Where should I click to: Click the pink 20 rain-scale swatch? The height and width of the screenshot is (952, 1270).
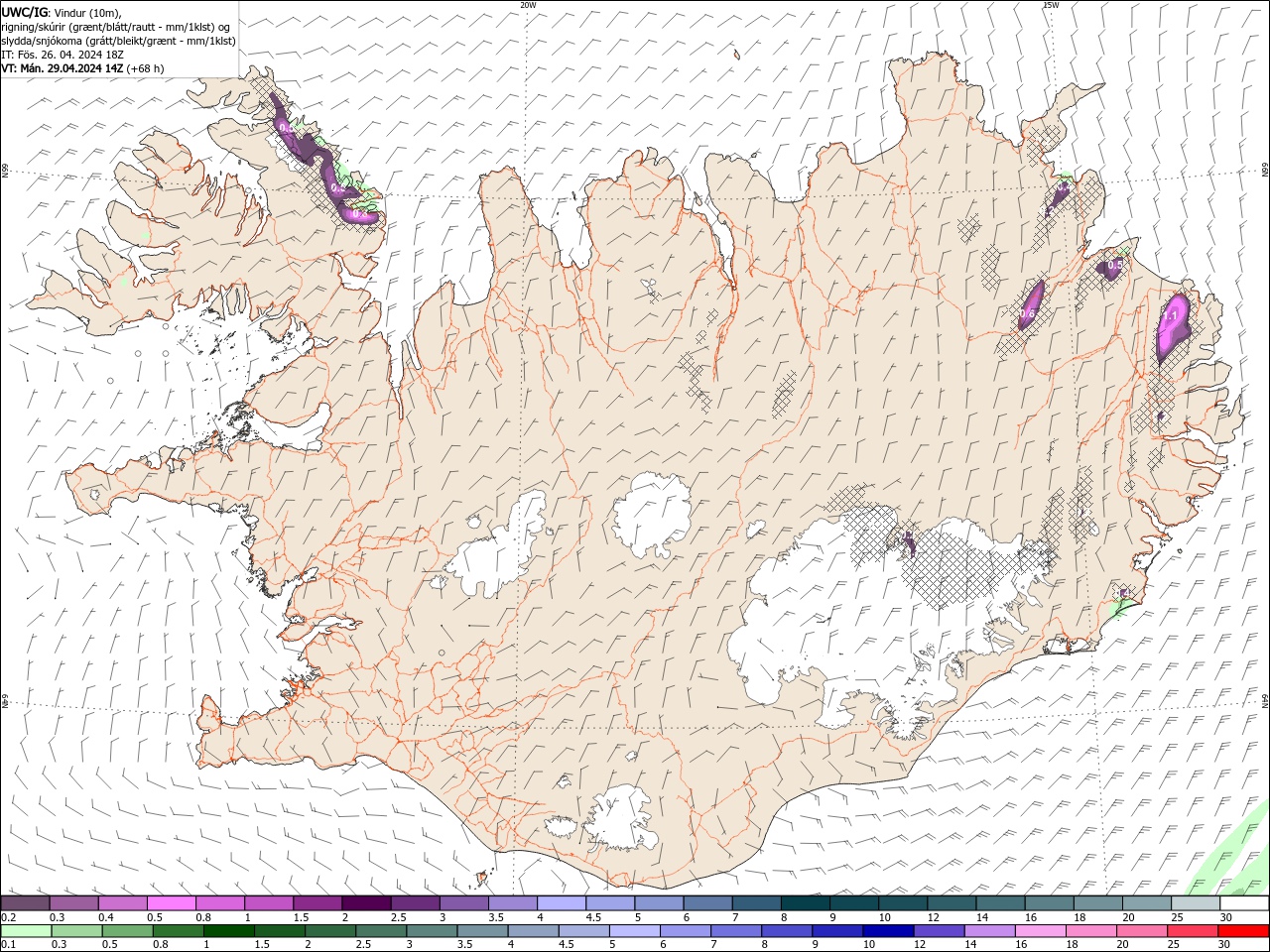[1141, 931]
